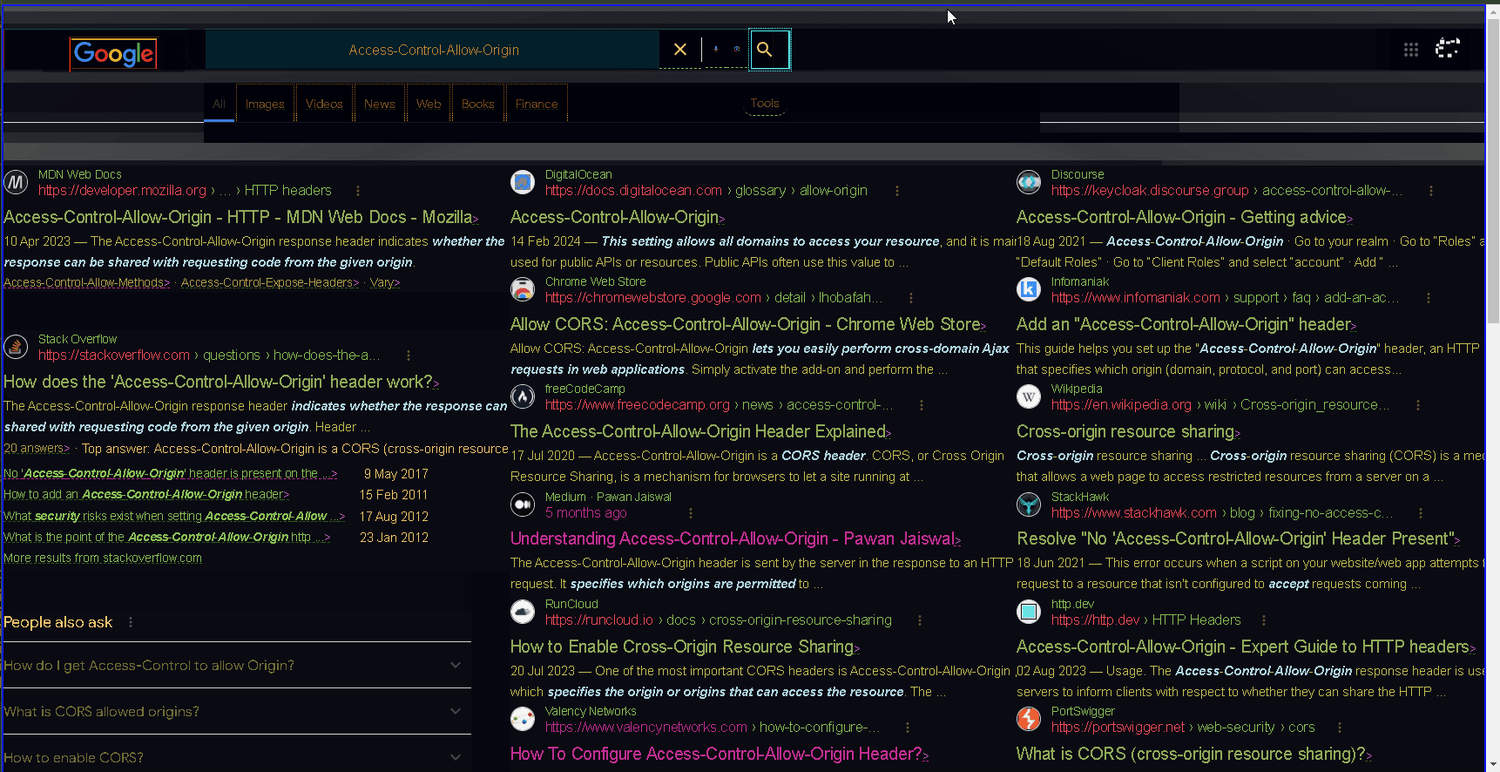Expand "How do I get Access-Control to allow Origin?"
This screenshot has height=772, width=1500.
pyautogui.click(x=236, y=666)
